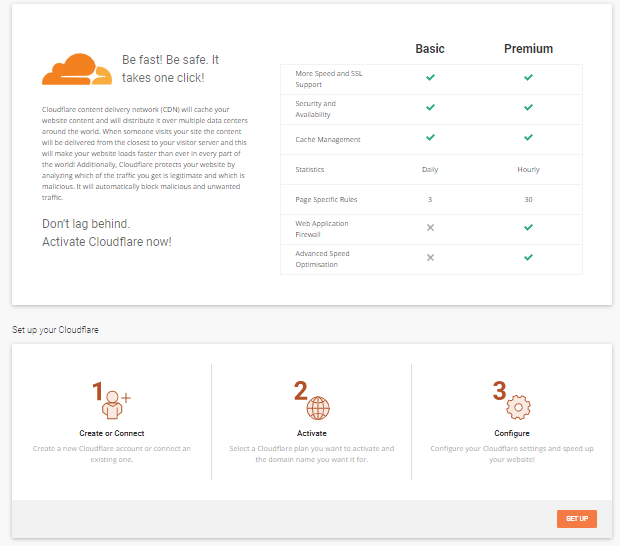The width and height of the screenshot is (620, 546).
Task: Click the Cloudflare cloud logo
Action: click(x=77, y=69)
